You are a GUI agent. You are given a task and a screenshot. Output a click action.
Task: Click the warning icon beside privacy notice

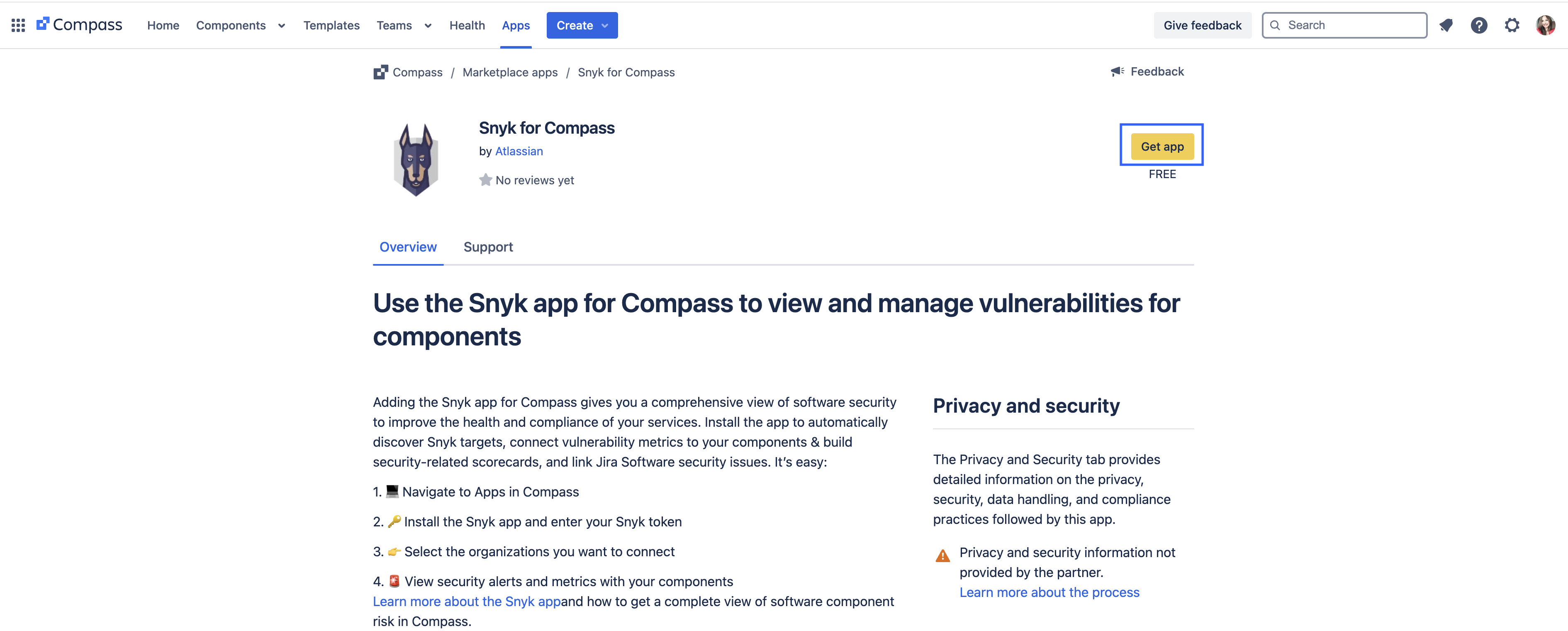coord(942,555)
